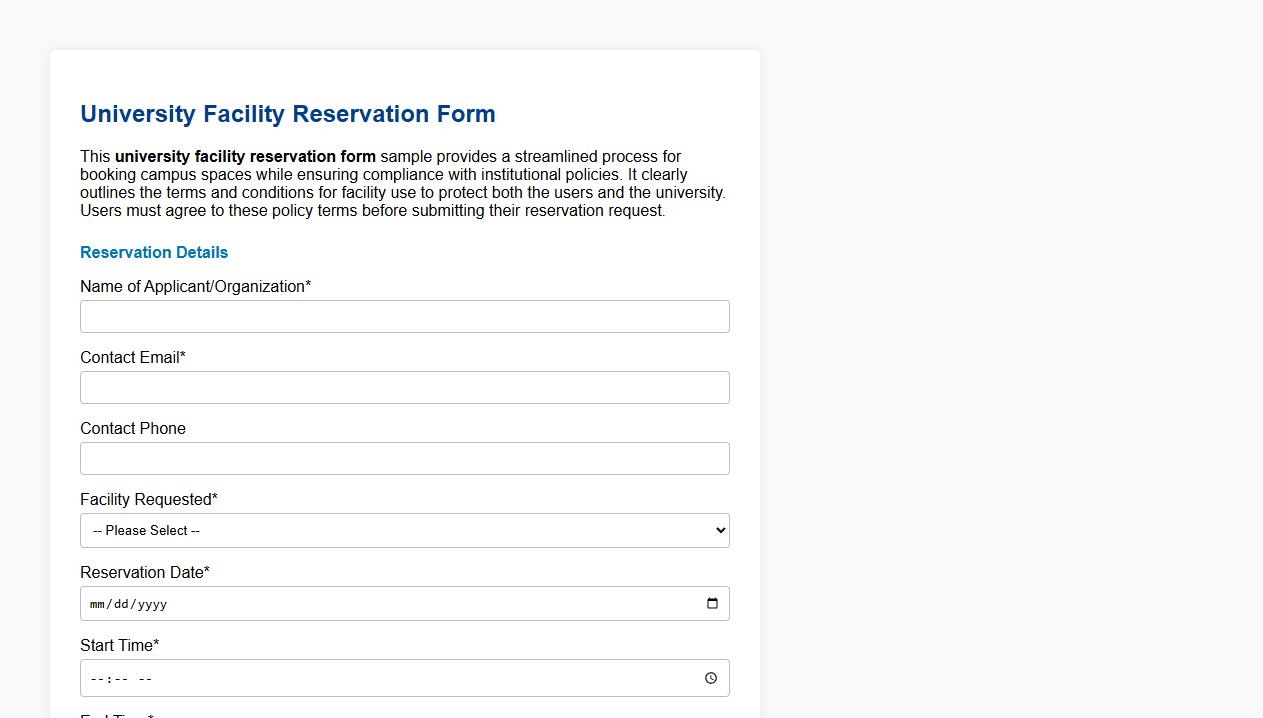Click the Contact Phone input field
1263x718 pixels.
(x=404, y=458)
